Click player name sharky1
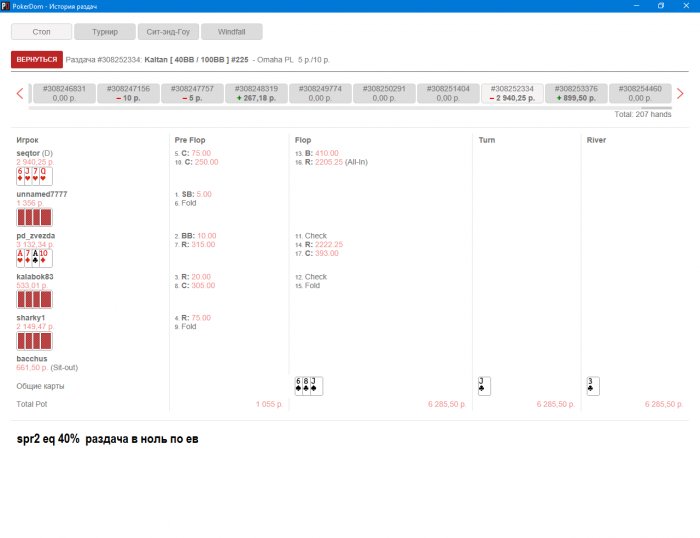The height and width of the screenshot is (538, 700). [x=31, y=317]
